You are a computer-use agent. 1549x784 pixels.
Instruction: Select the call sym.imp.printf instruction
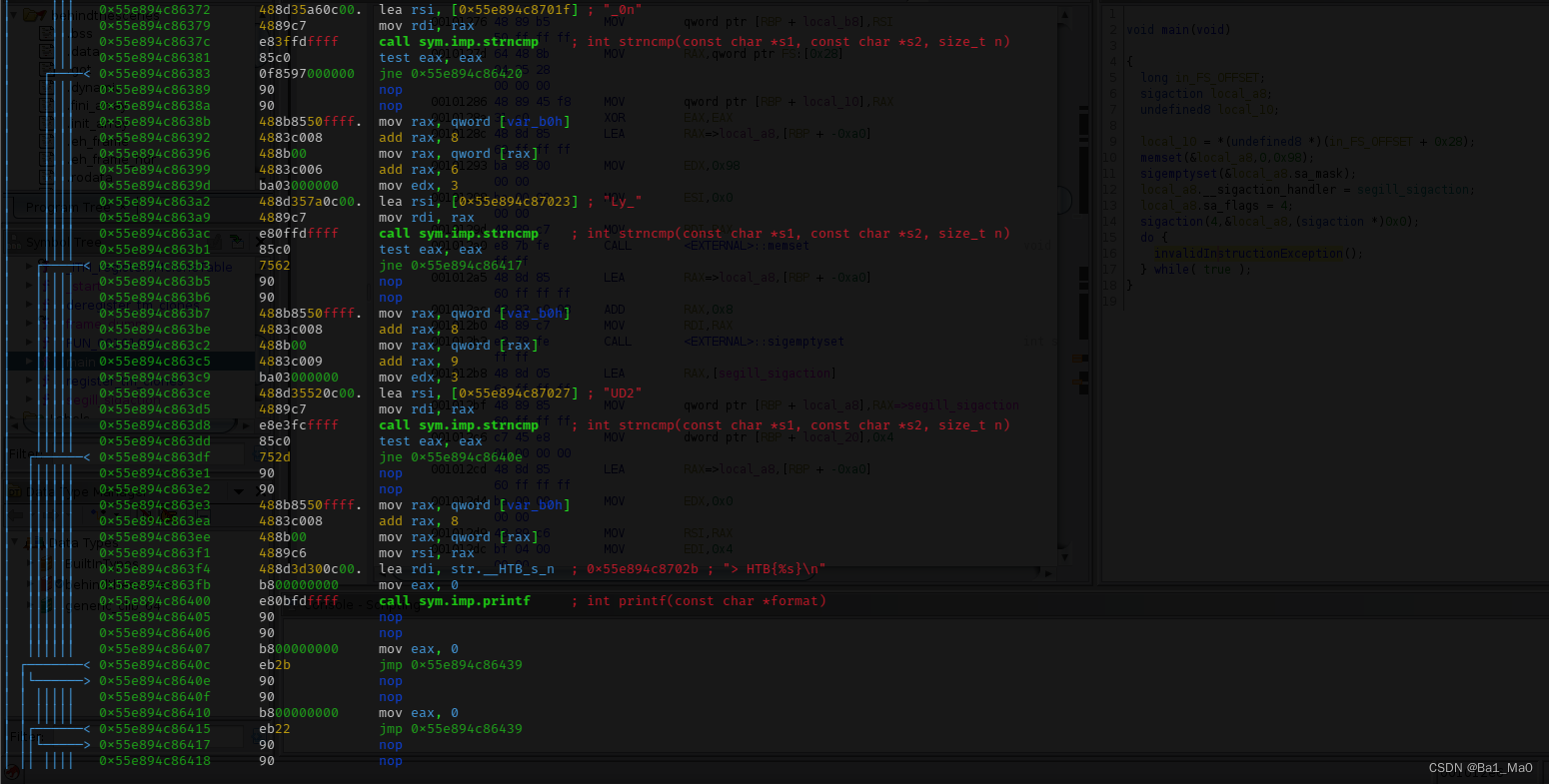454,601
